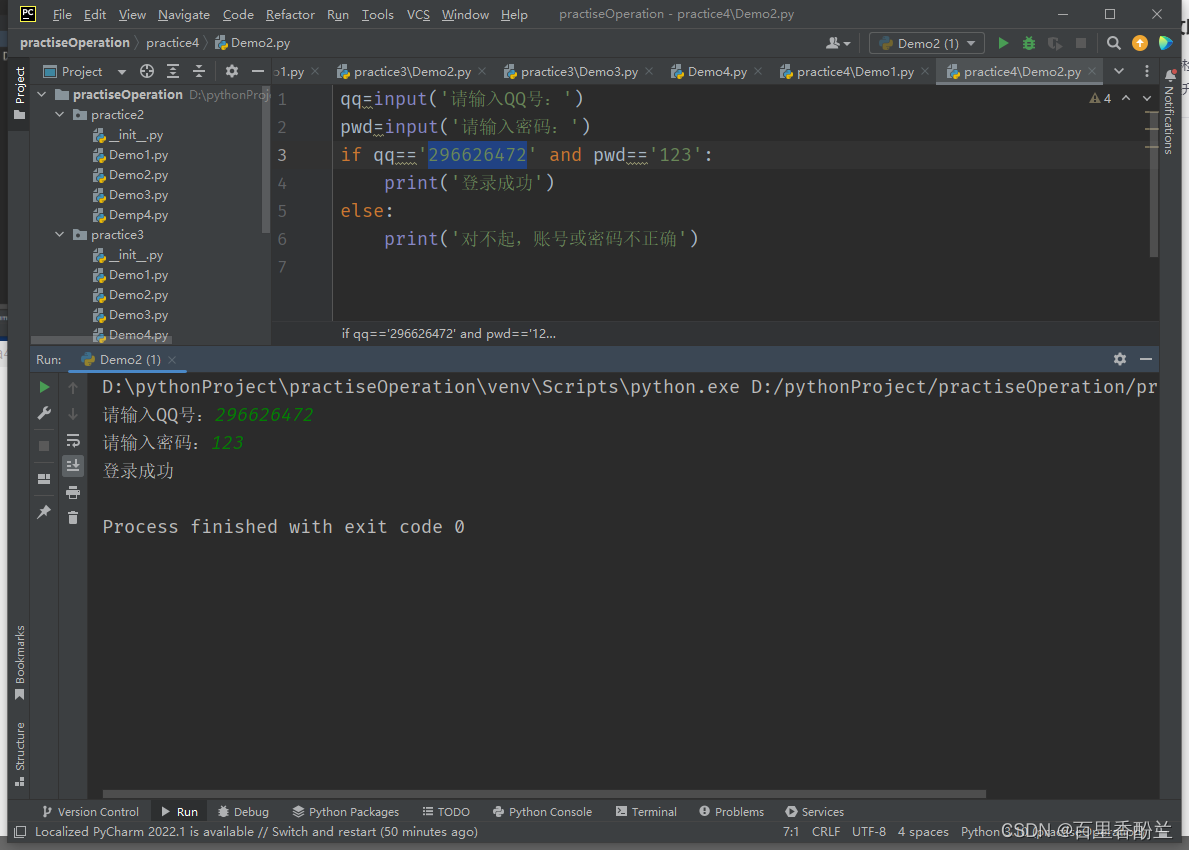Open the Demo2 (1) run configuration dropdown
The image size is (1189, 850).
coord(927,43)
